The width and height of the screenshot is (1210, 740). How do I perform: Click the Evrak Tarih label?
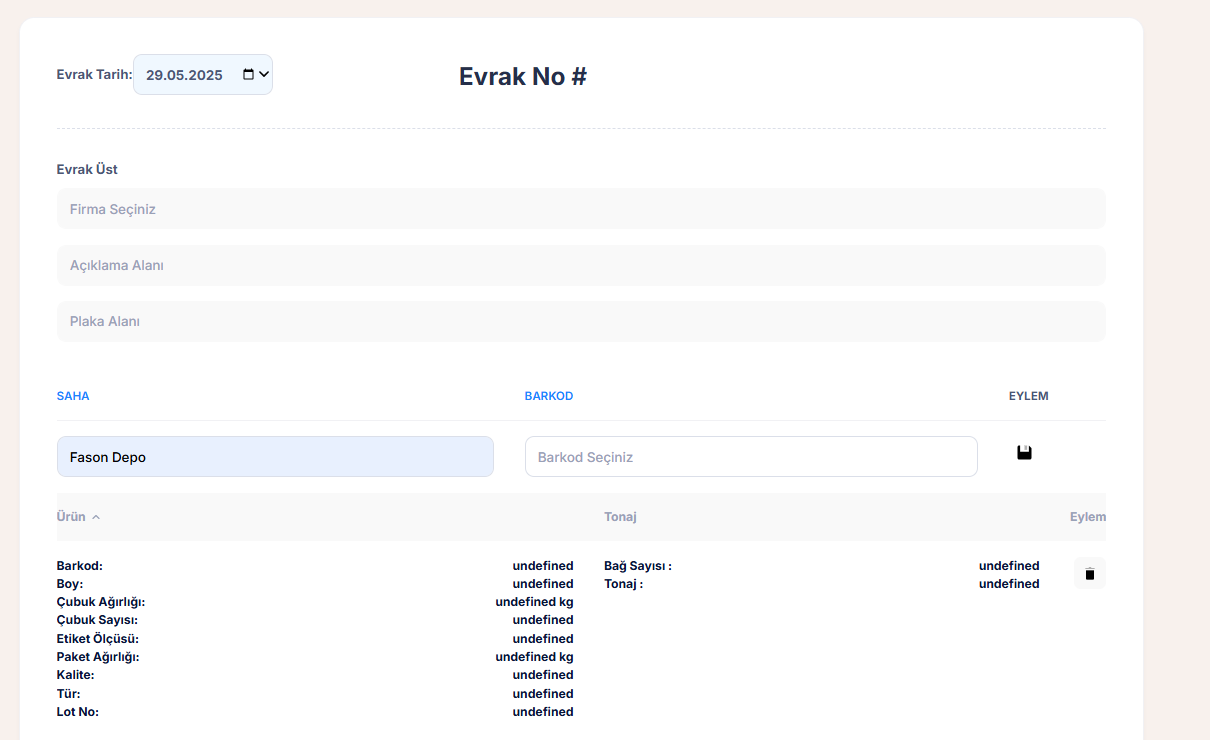[94, 75]
